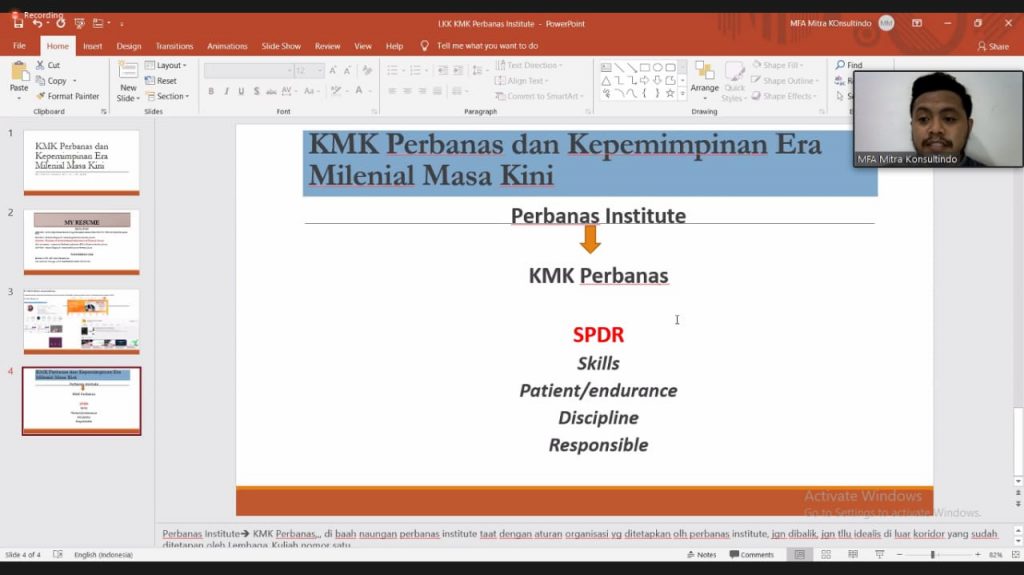Screen dimensions: 1024x575
Task: Open the Shape Fill dropdown
Action: pyautogui.click(x=778, y=65)
